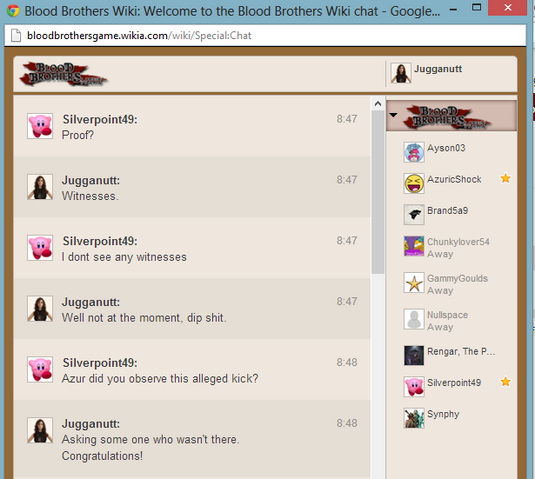The image size is (535, 479).
Task: Click Silverpoint49's Kirby avatar on Proof? message
Action: pyautogui.click(x=40, y=126)
